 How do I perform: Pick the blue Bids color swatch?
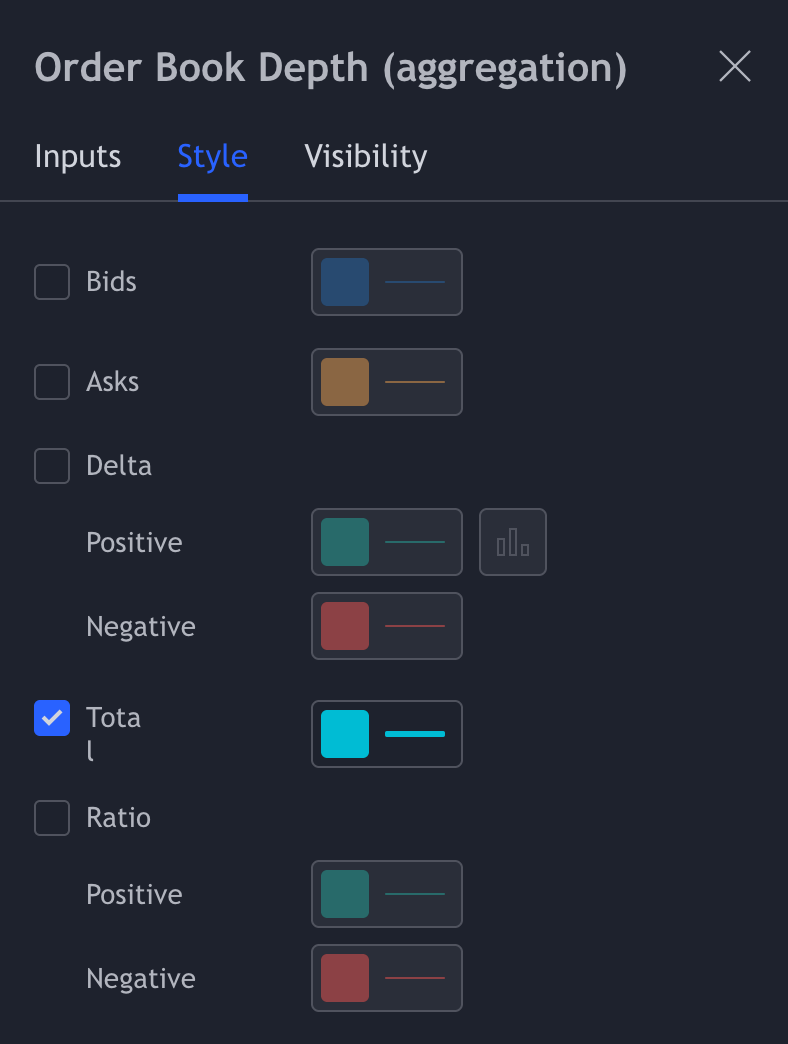(x=345, y=282)
